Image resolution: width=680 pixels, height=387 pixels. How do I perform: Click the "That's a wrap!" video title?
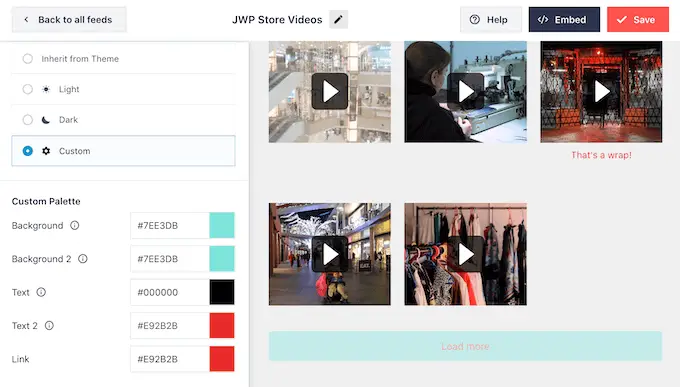pyautogui.click(x=602, y=155)
